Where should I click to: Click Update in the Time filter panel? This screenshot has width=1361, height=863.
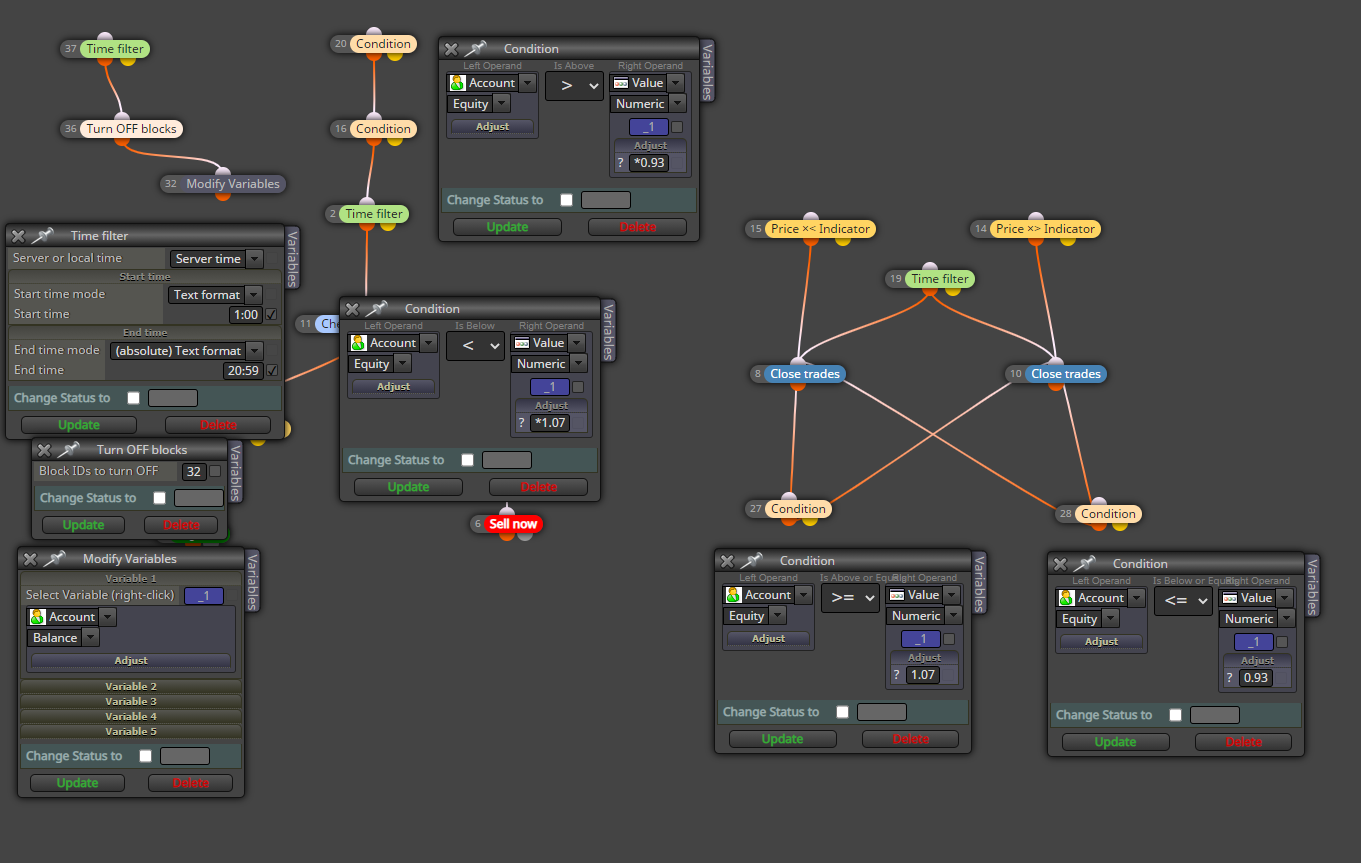[79, 425]
